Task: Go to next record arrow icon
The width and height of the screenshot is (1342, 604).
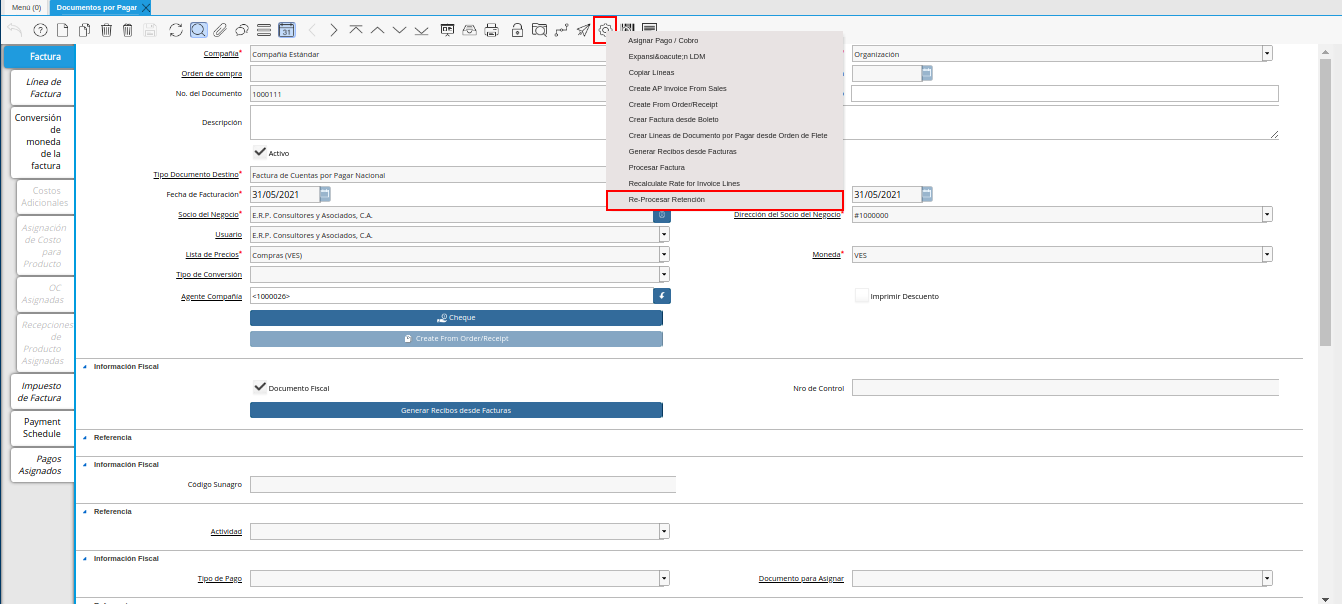Action: pos(334,30)
